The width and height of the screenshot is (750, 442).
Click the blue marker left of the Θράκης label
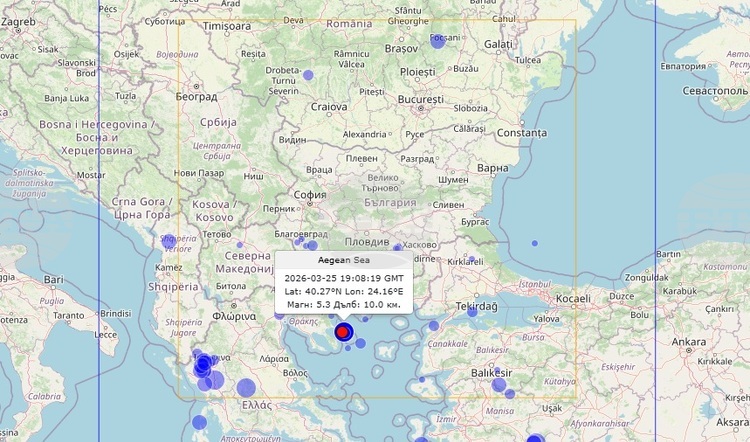point(277,315)
